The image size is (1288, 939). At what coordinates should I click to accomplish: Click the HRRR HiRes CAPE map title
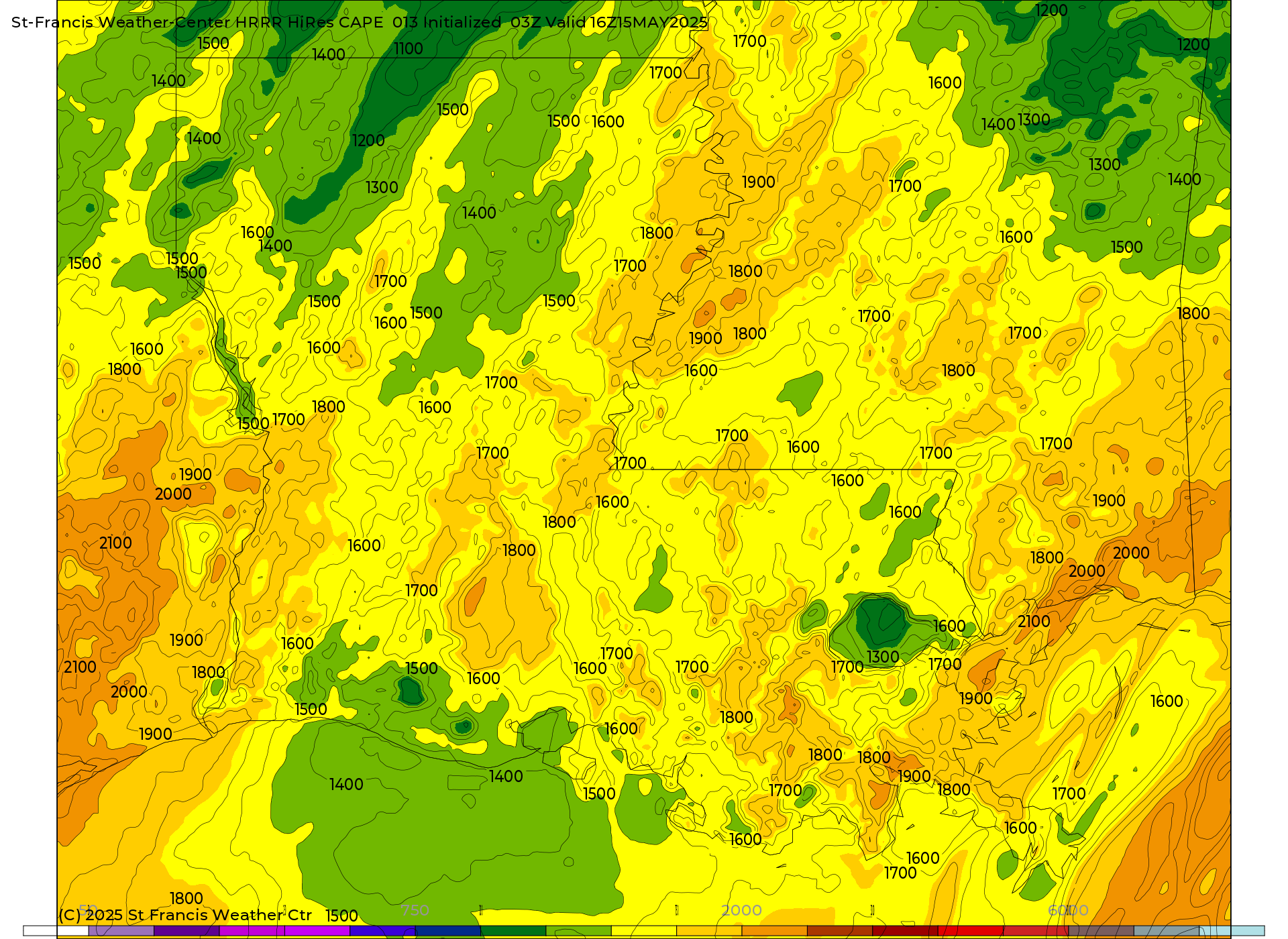359,22
